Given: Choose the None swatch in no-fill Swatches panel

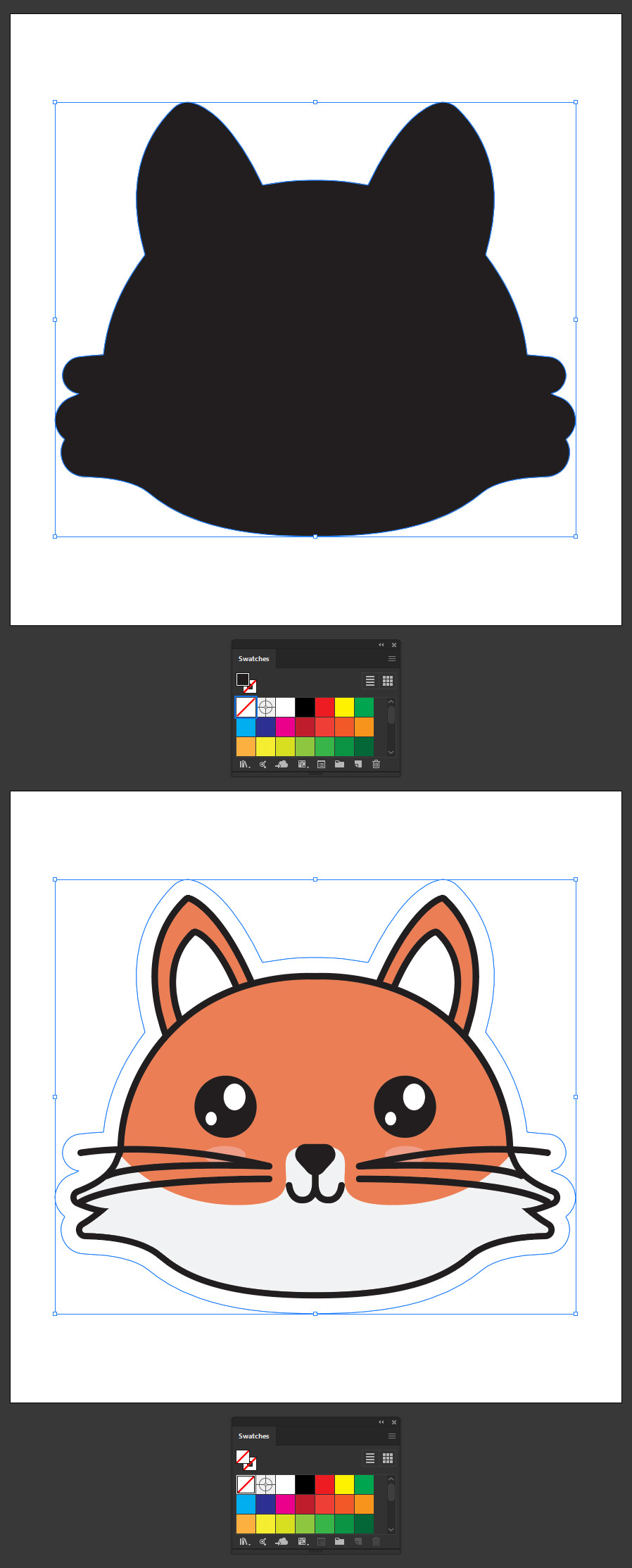Looking at the screenshot, I should point(246,1484).
